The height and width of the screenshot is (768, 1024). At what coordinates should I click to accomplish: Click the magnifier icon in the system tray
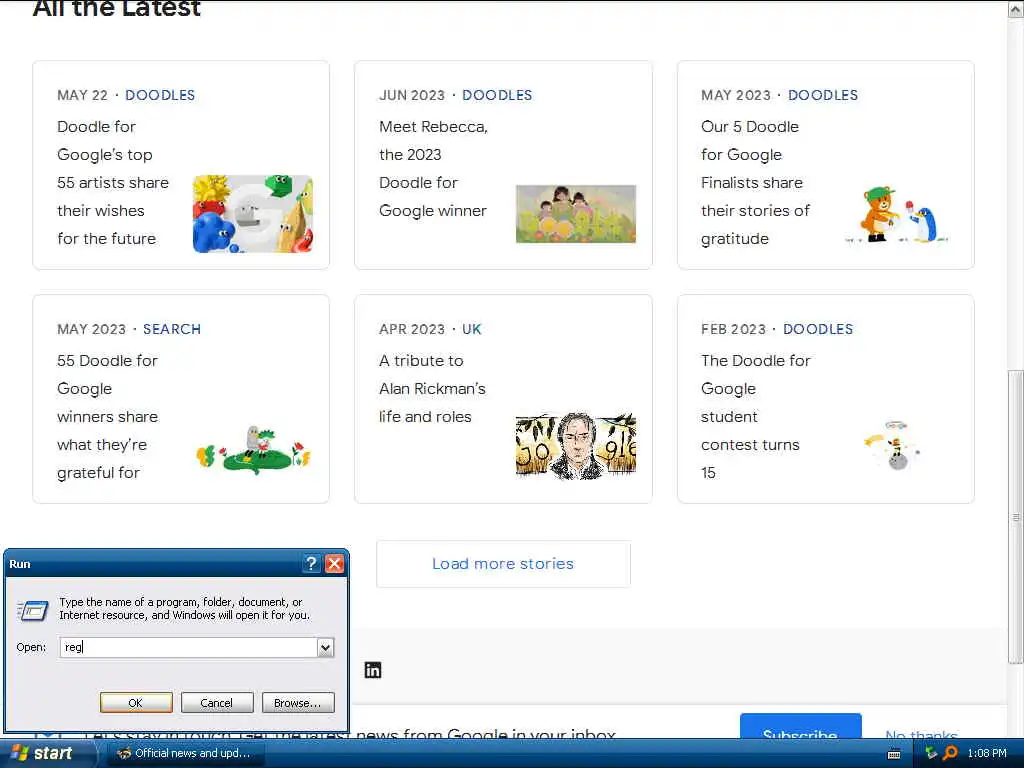(950, 753)
